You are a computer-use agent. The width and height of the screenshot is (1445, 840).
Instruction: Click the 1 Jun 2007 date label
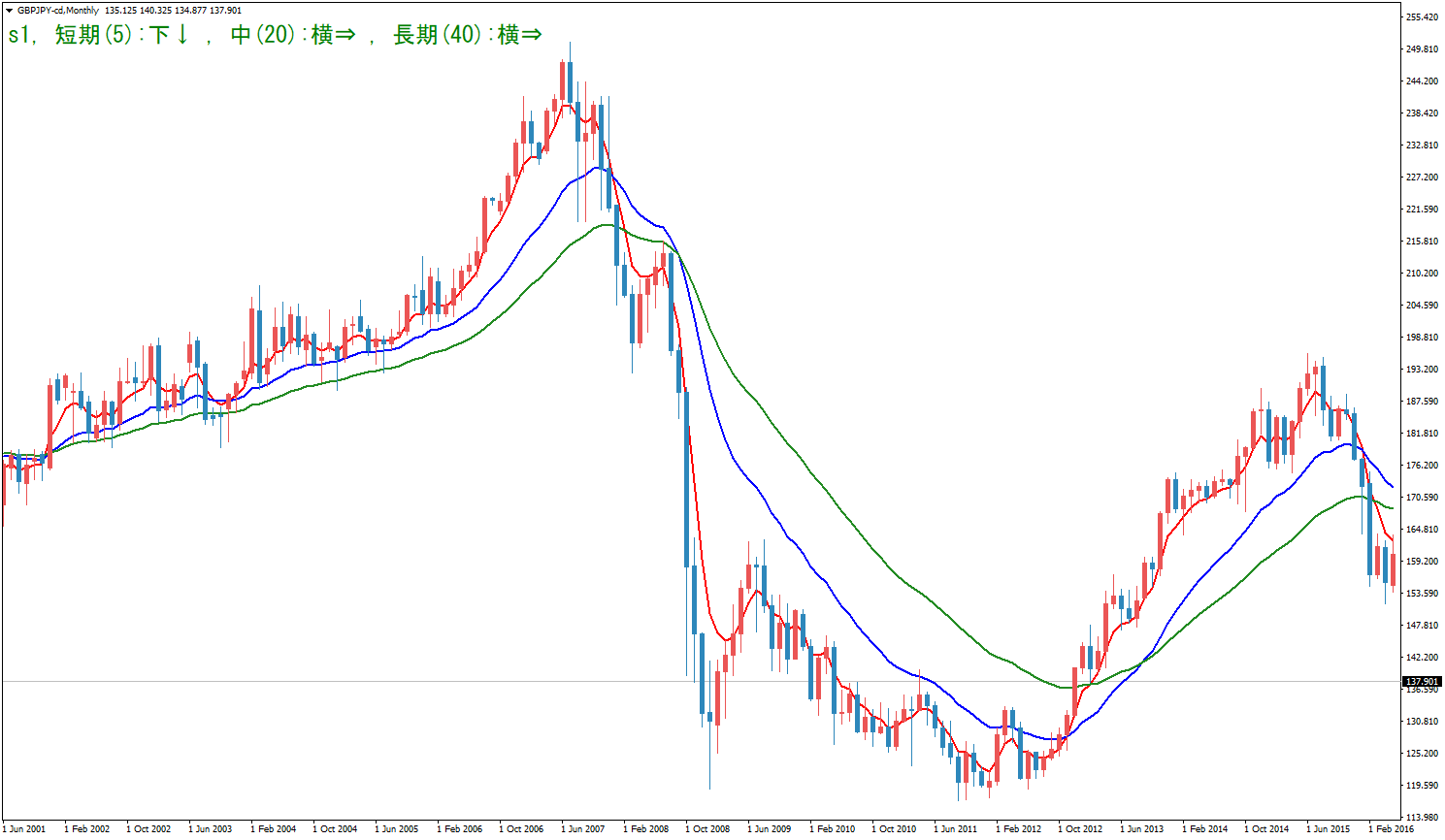coord(583,829)
